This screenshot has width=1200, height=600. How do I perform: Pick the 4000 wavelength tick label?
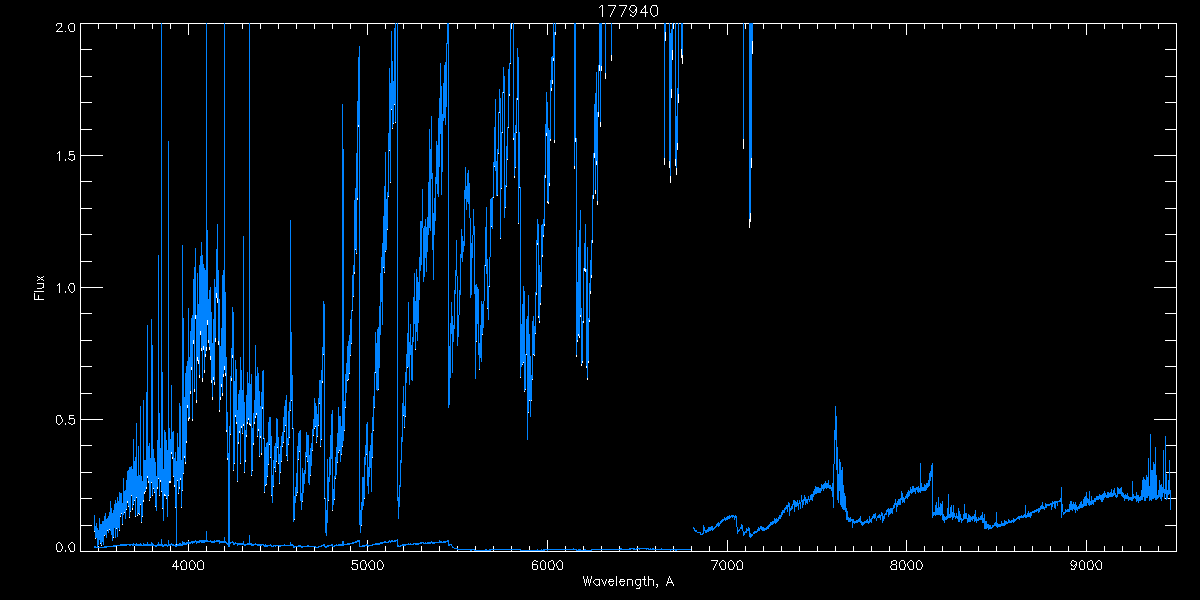coord(188,566)
